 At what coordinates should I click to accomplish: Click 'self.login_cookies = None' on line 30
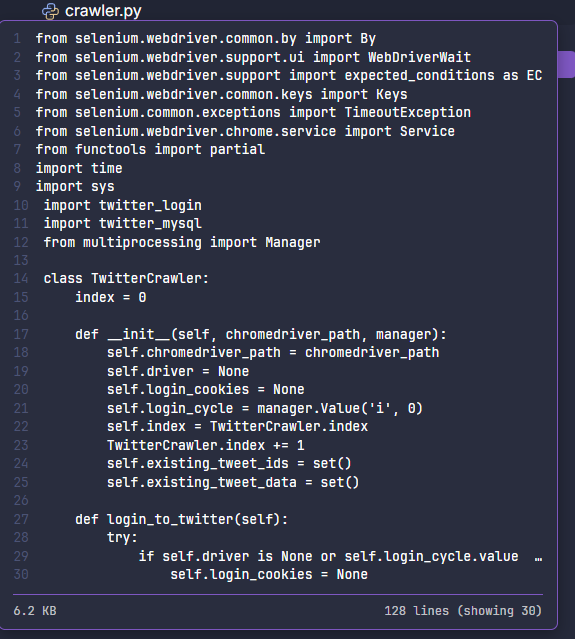pyautogui.click(x=269, y=575)
